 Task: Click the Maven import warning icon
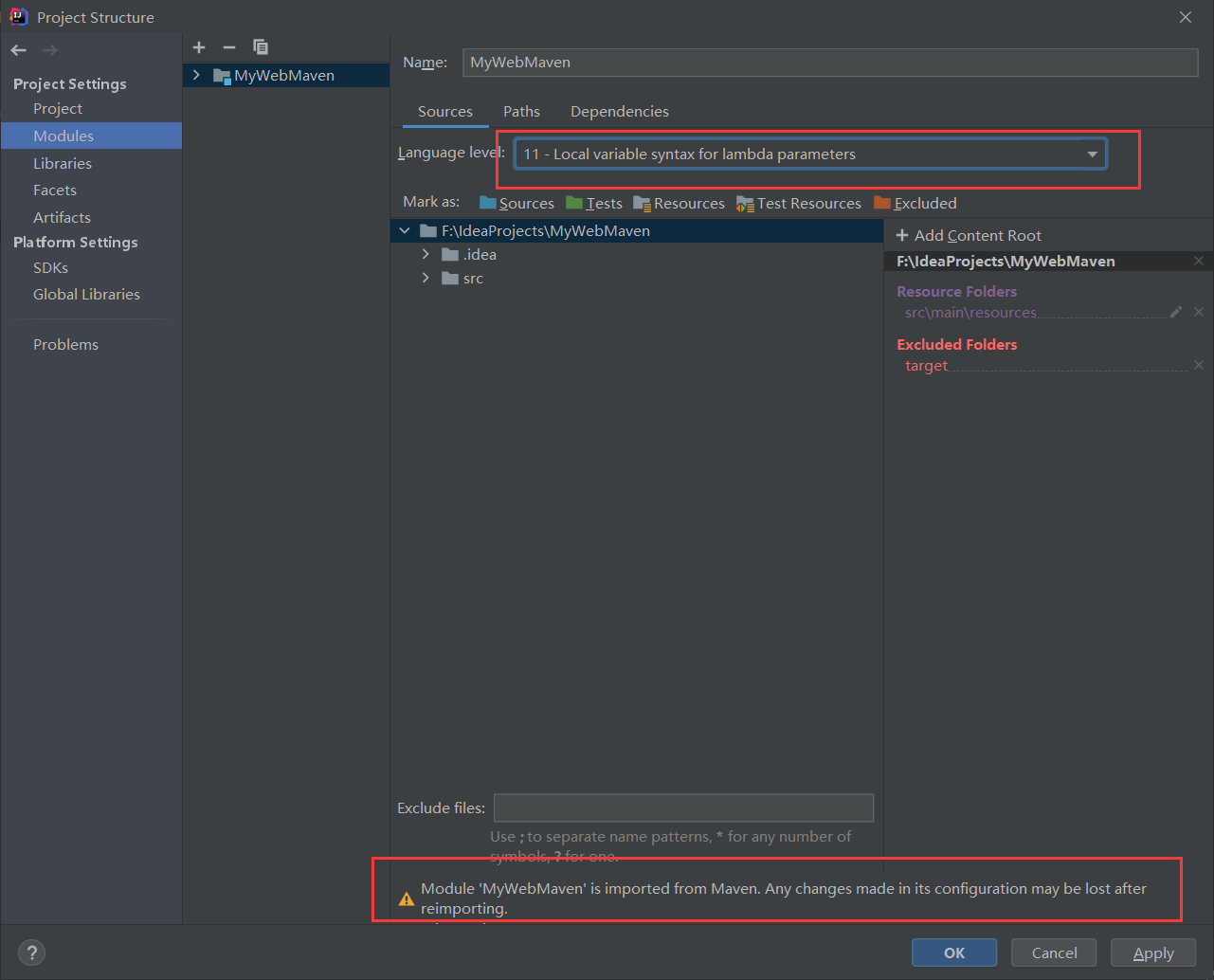pyautogui.click(x=406, y=898)
